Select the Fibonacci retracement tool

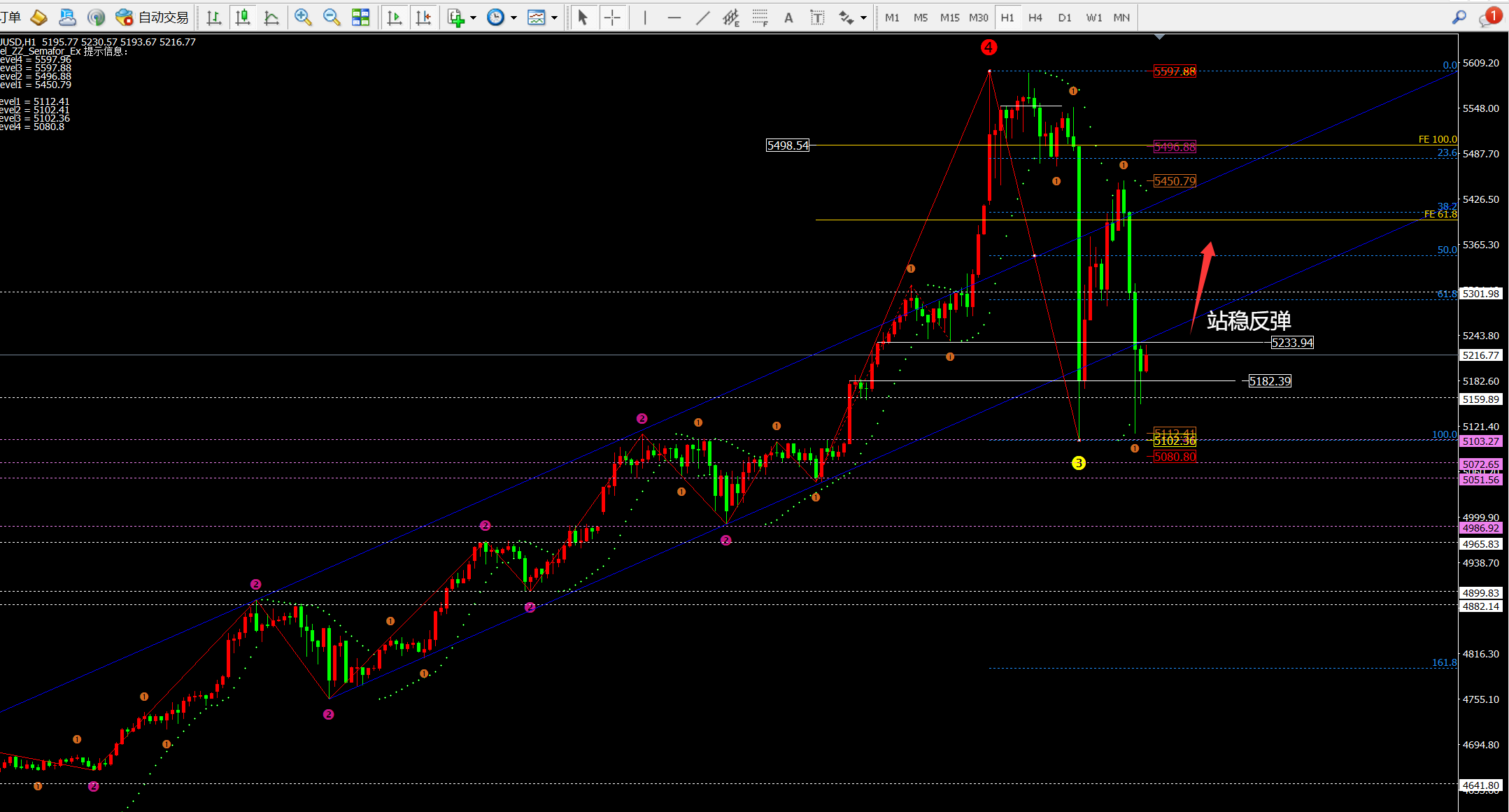pos(760,17)
